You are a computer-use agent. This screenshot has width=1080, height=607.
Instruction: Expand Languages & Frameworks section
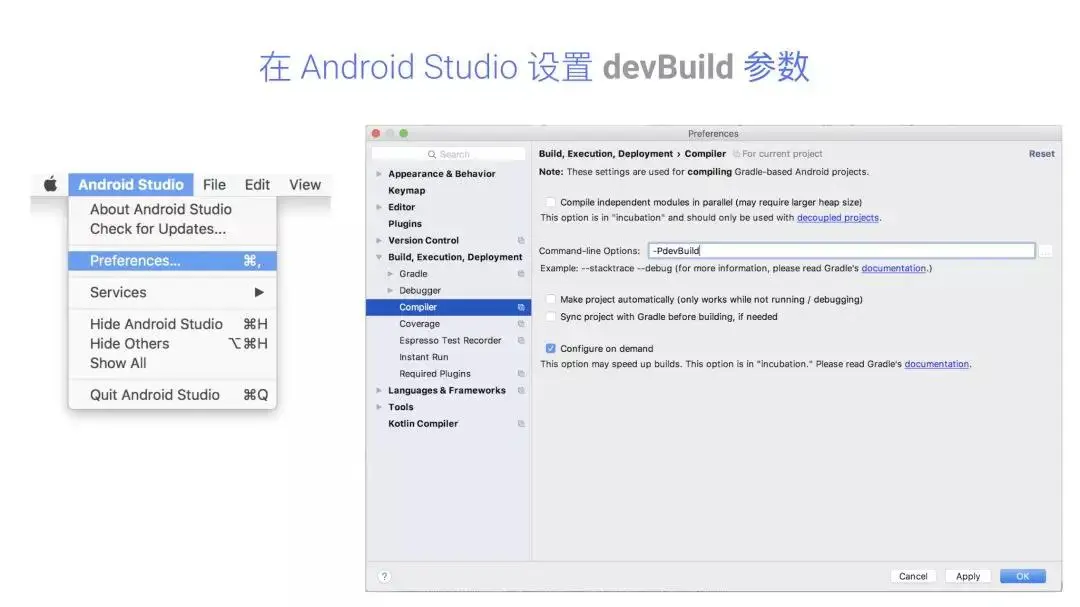(379, 391)
